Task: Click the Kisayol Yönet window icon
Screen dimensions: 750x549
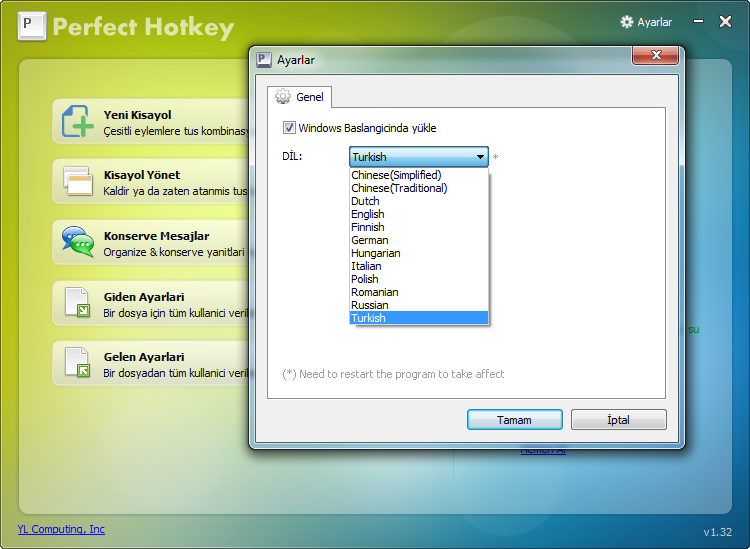Action: pos(78,181)
